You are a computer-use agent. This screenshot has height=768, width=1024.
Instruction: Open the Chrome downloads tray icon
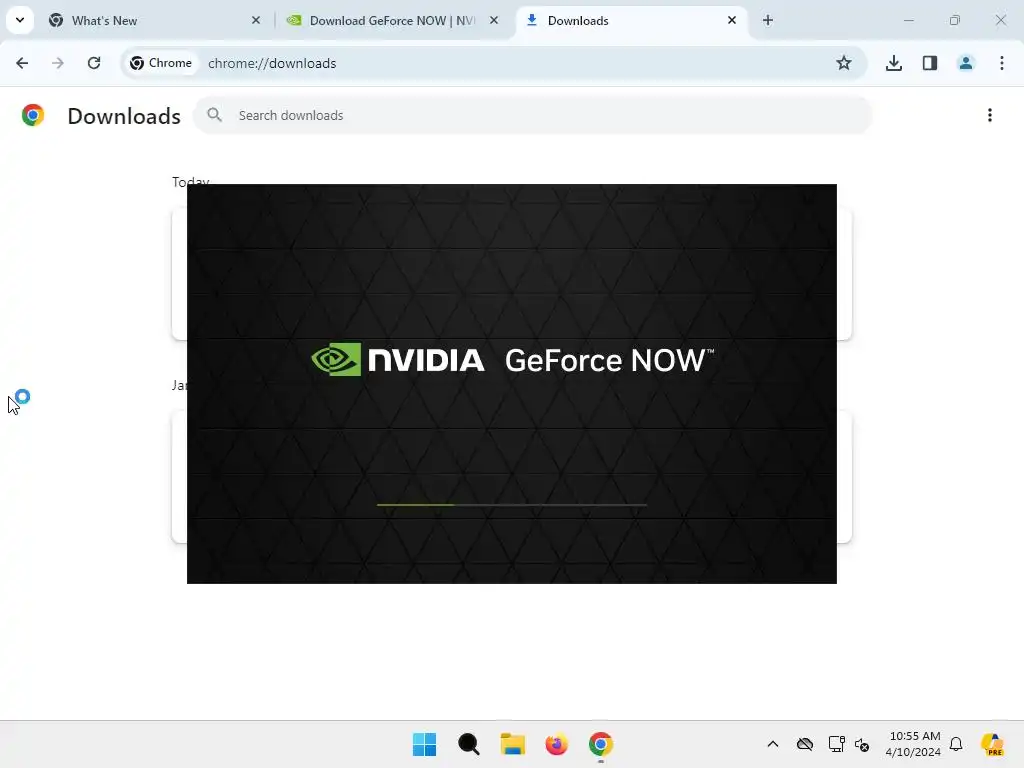pyautogui.click(x=894, y=63)
